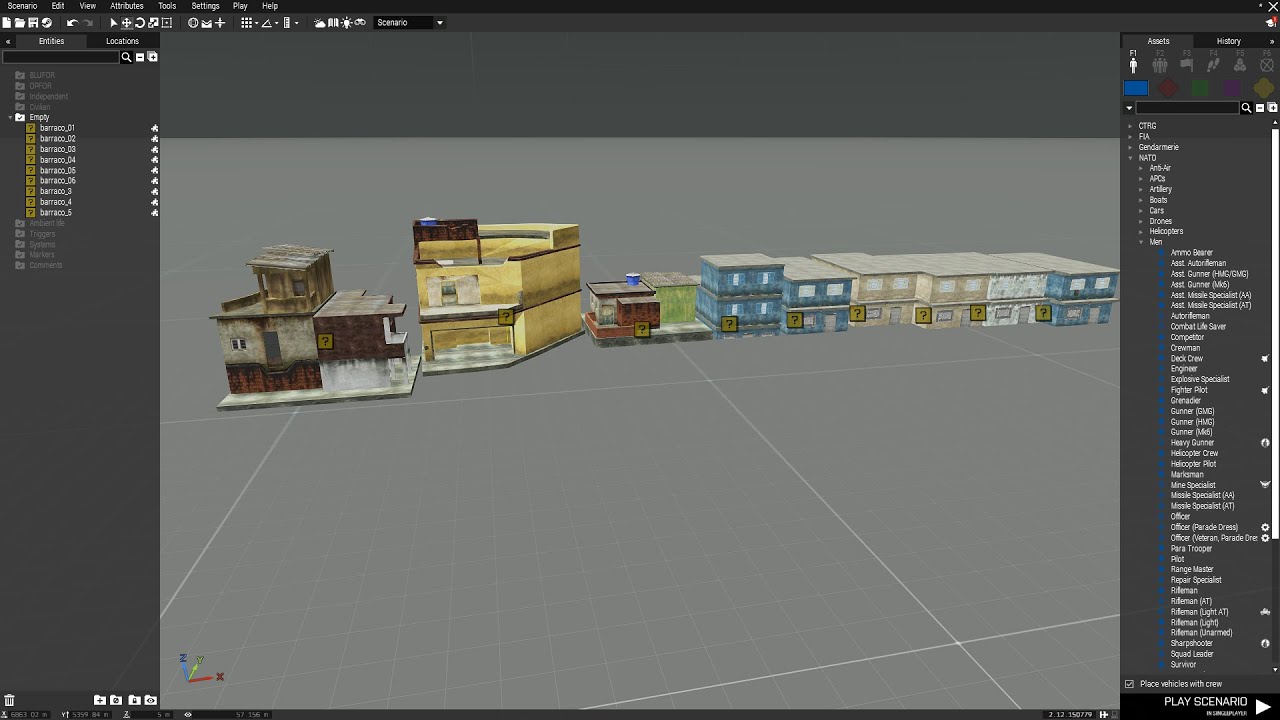Open the map globe view icon
This screenshot has height=720, width=1280.
point(193,22)
